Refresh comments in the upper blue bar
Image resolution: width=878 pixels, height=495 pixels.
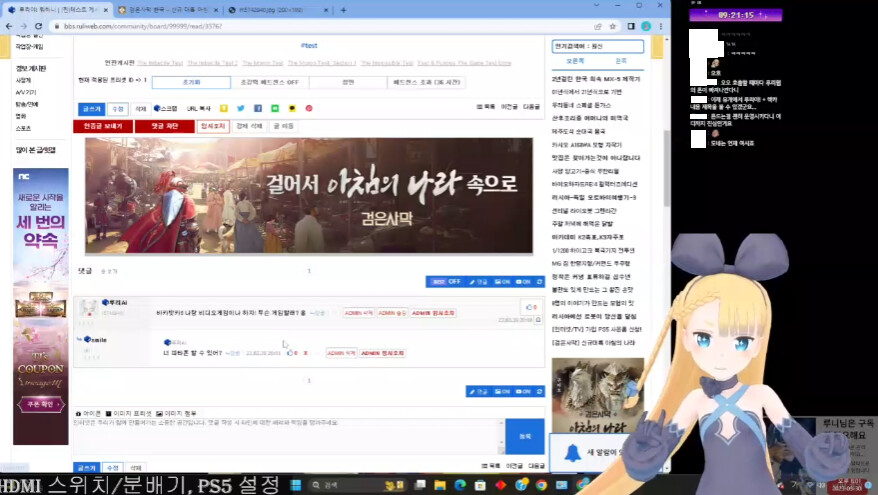(539, 282)
